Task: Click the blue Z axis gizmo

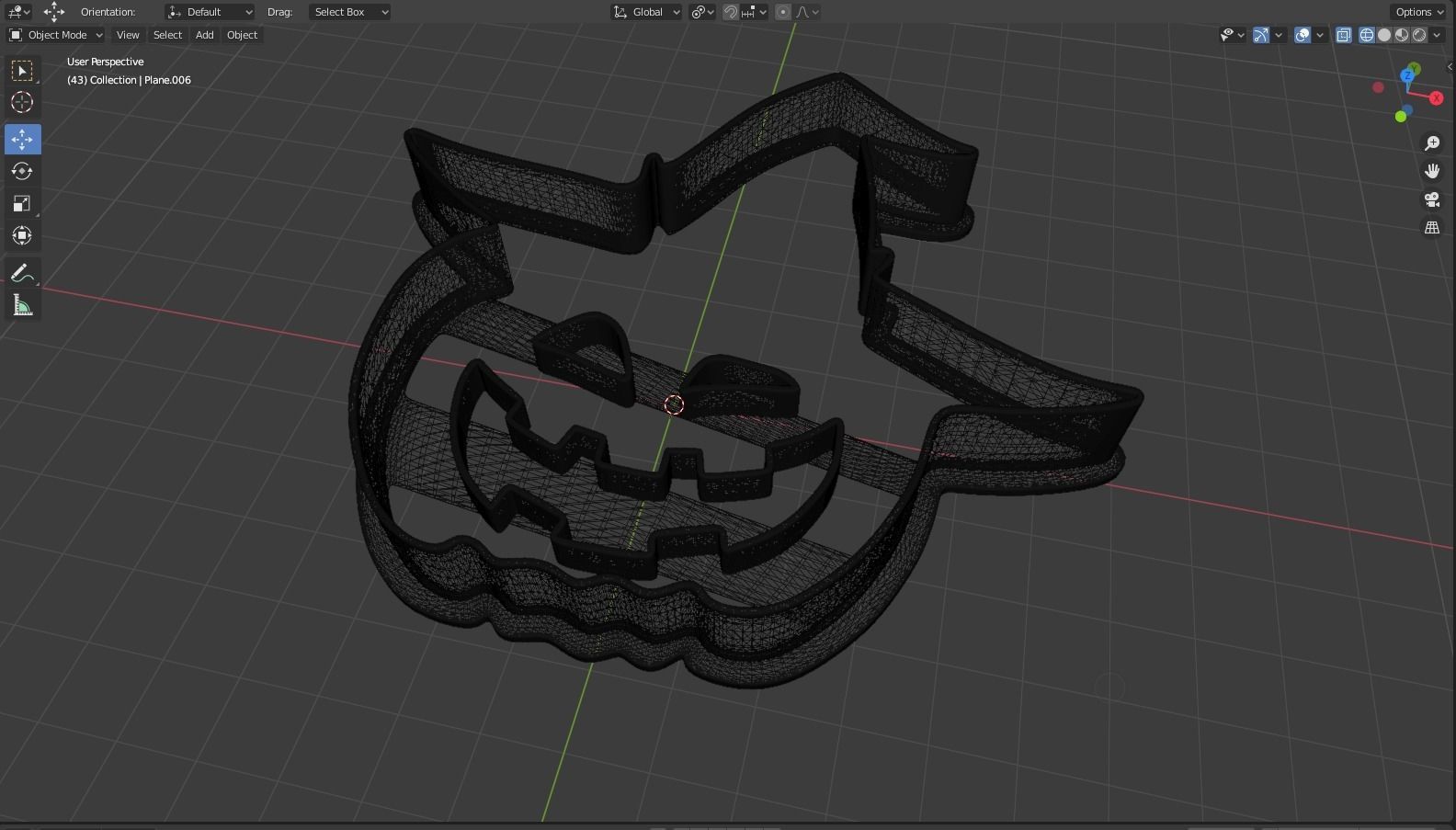Action: (x=1407, y=76)
